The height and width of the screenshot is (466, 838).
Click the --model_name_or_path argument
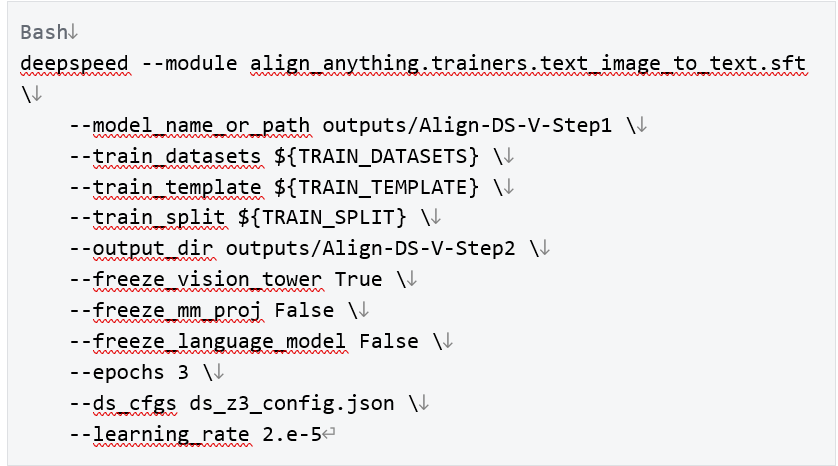pyautogui.click(x=190, y=126)
